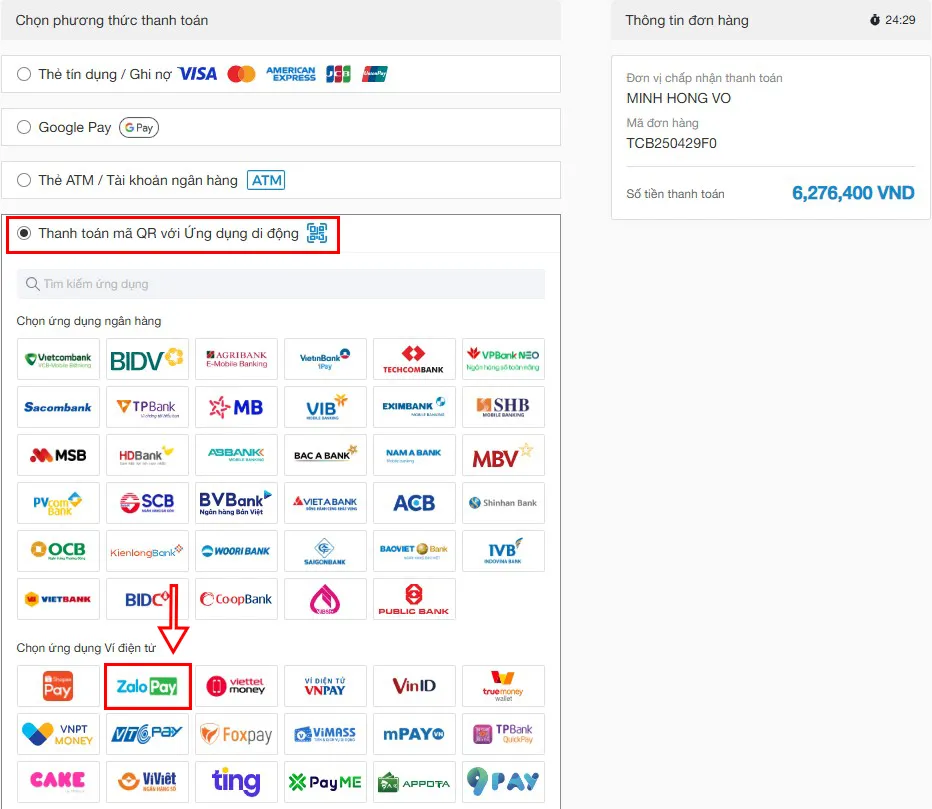
Task: Choose the VTC Pay wallet
Action: pyautogui.click(x=147, y=734)
